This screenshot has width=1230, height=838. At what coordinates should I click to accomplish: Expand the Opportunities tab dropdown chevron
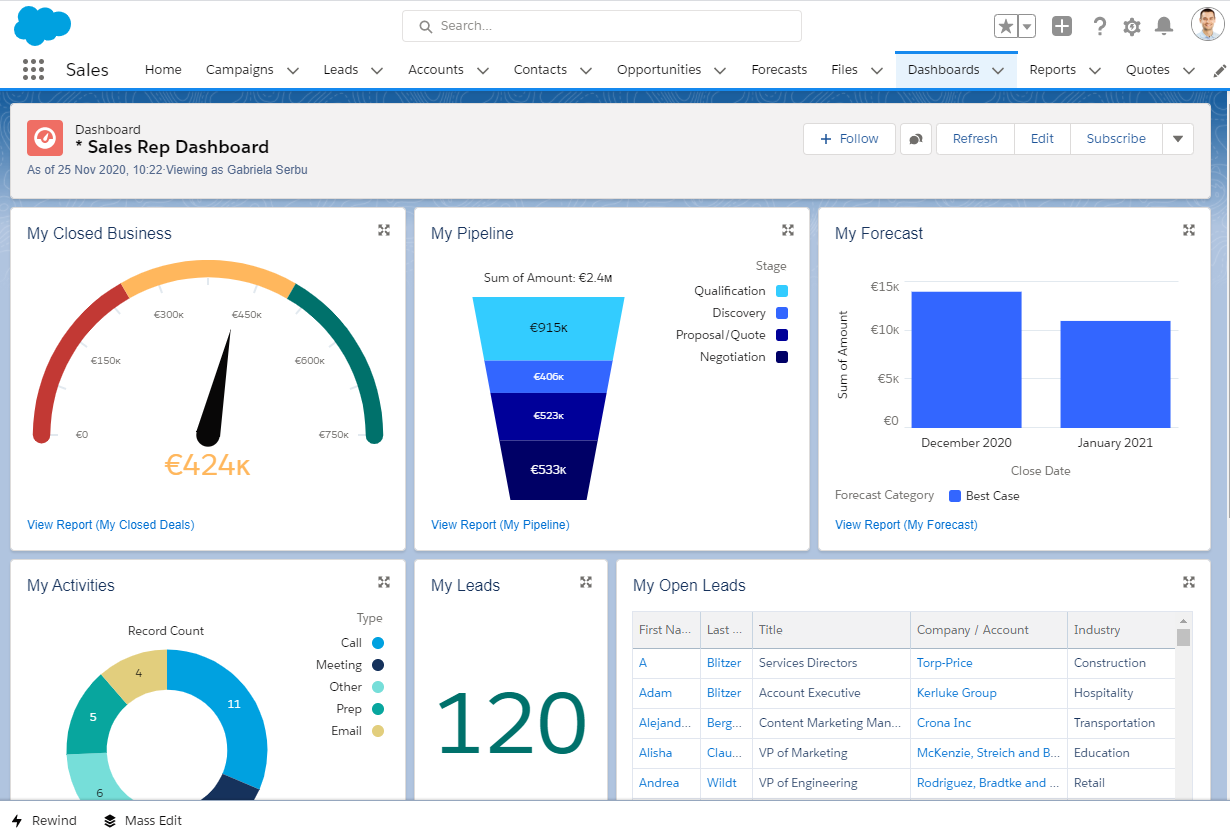(718, 70)
